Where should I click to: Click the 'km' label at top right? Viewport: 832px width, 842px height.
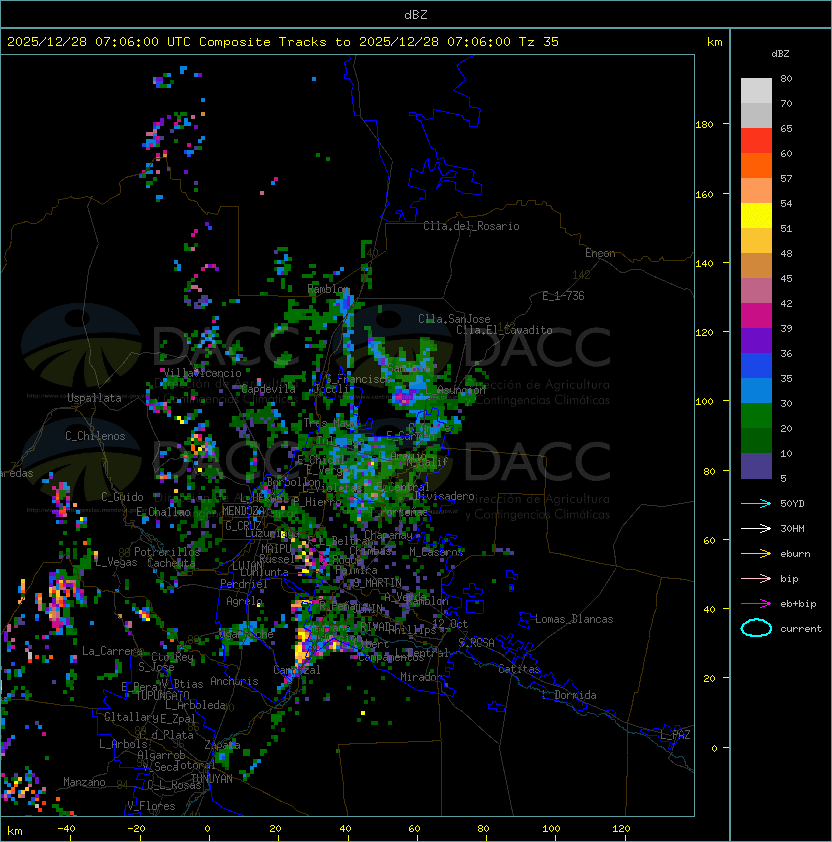714,42
